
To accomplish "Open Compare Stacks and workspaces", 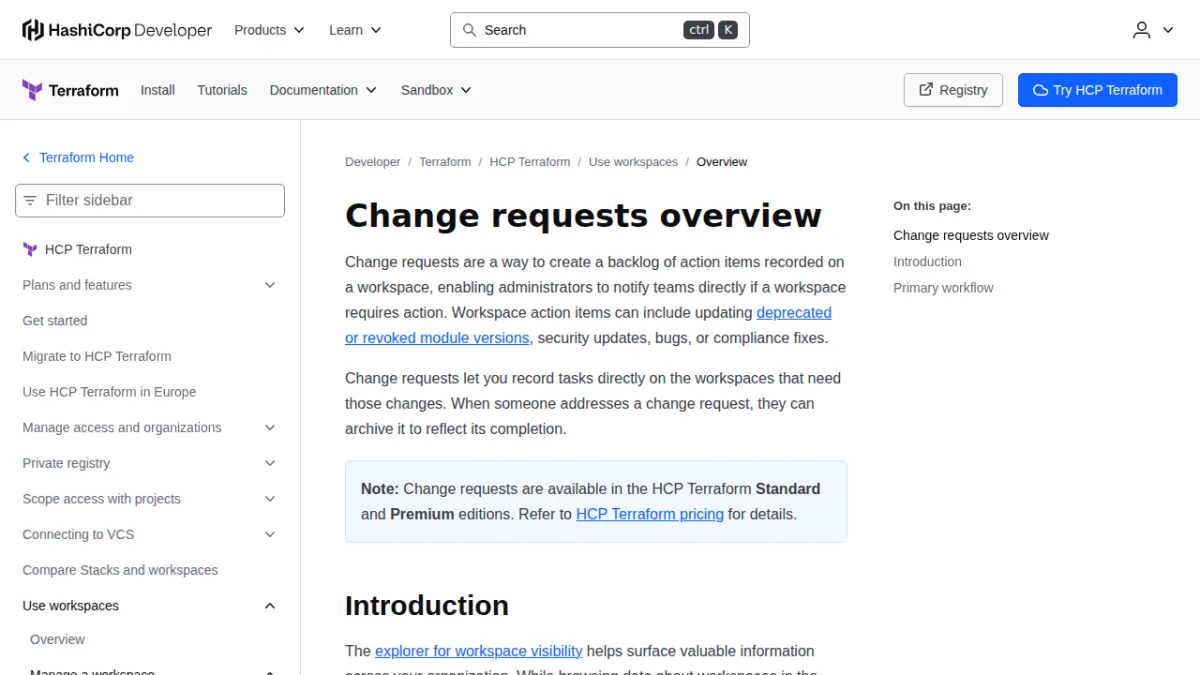I will 120,570.
